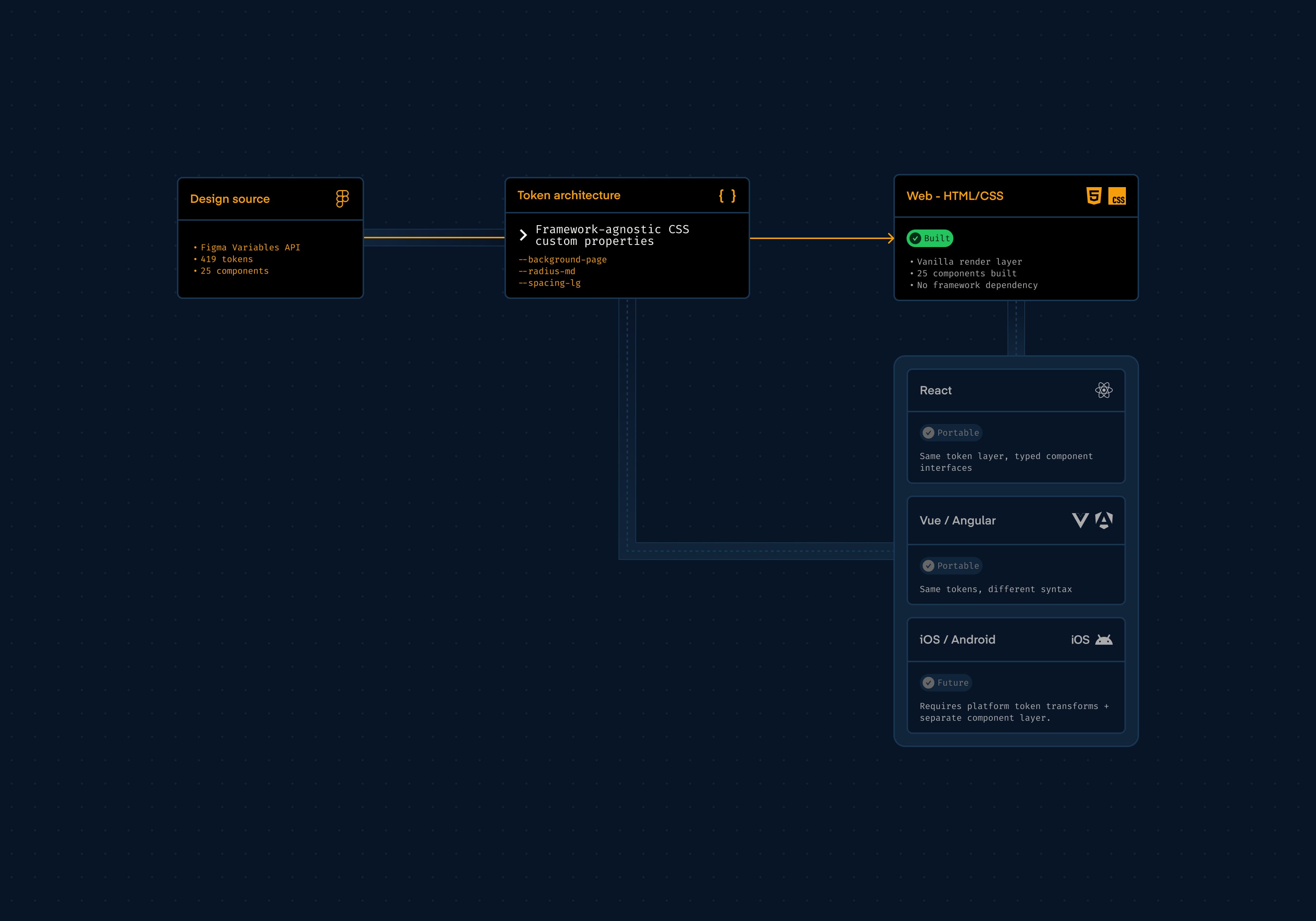Expand the Framework-agnostic CSS chevron
The height and width of the screenshot is (921, 1316).
point(523,235)
